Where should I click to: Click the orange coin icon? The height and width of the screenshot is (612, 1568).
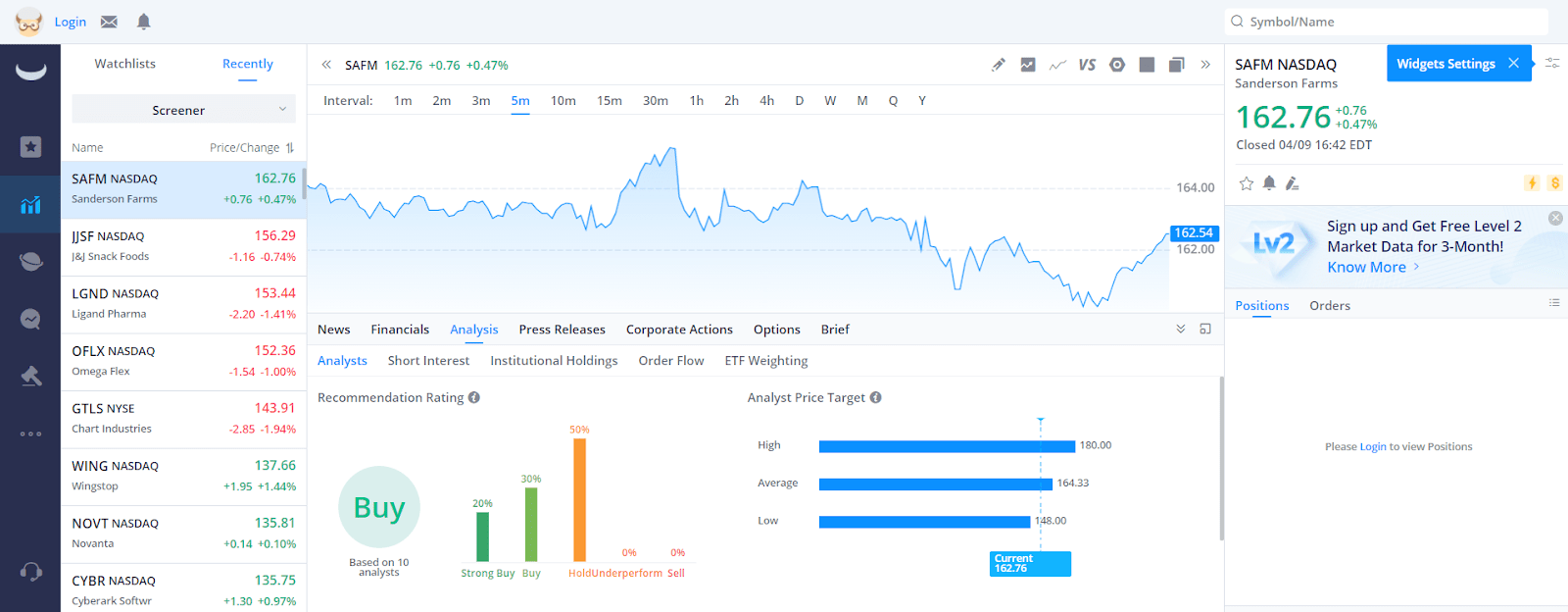tap(1555, 183)
